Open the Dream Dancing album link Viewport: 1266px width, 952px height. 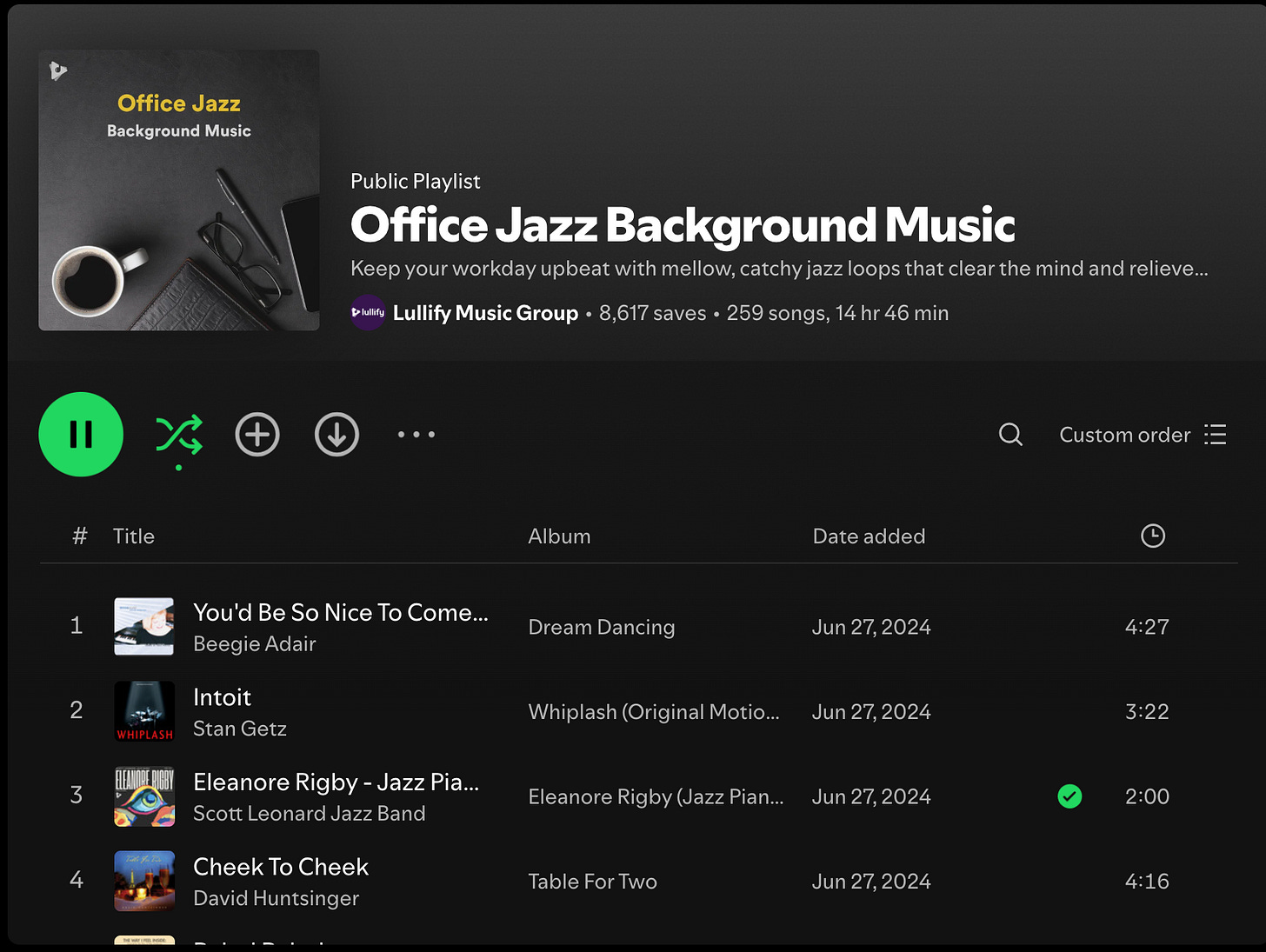602,627
